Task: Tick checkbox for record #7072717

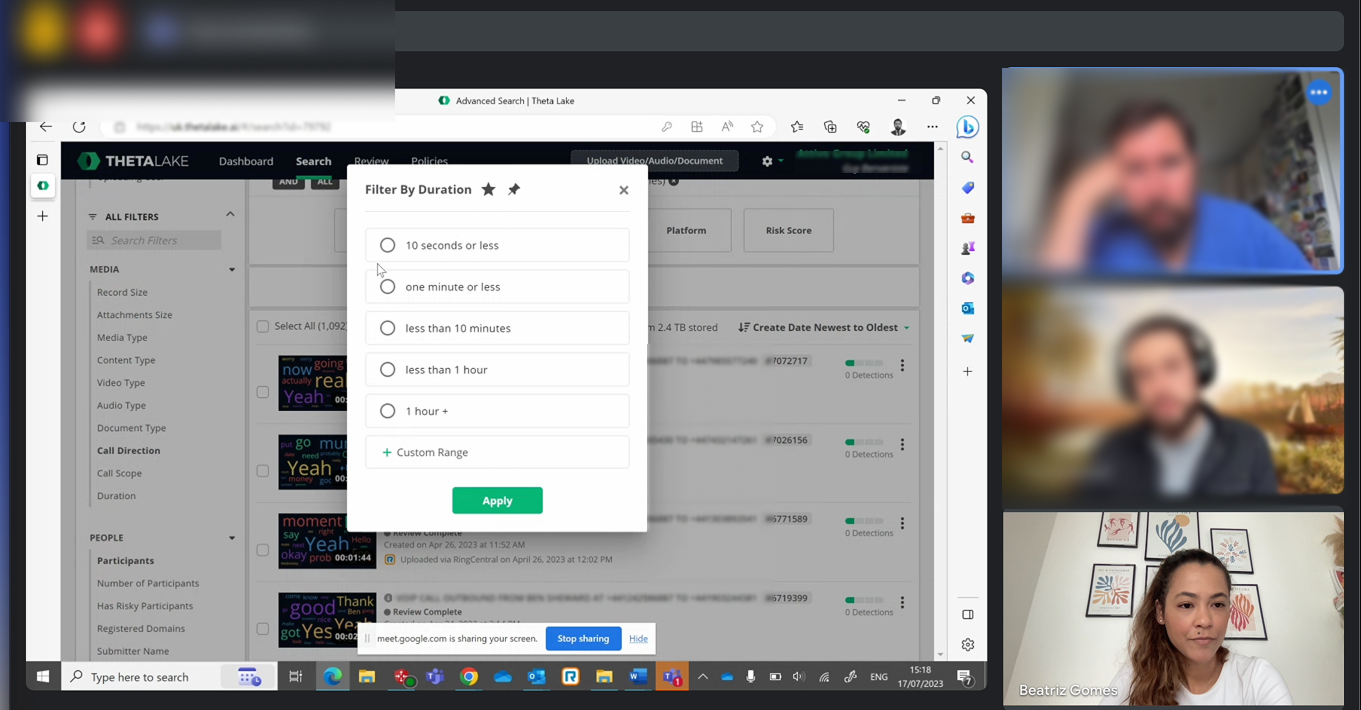Action: click(263, 392)
